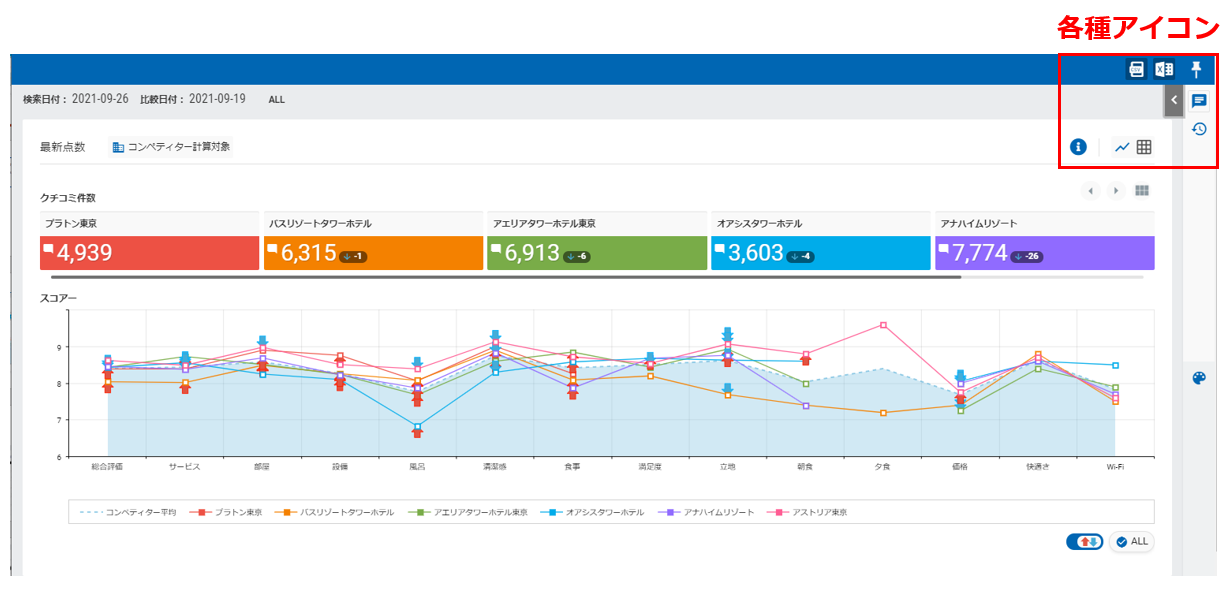
Task: Export data with the CSV icon
Action: [1136, 69]
